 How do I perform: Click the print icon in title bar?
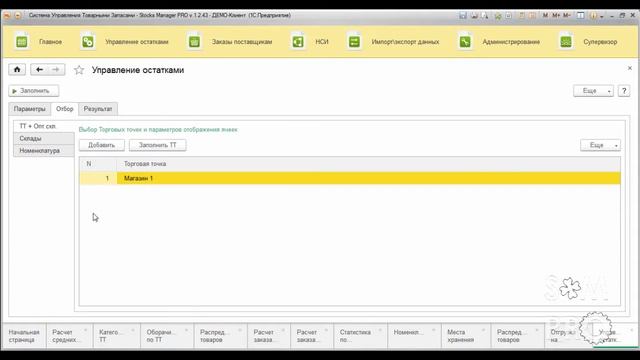pyautogui.click(x=474, y=16)
